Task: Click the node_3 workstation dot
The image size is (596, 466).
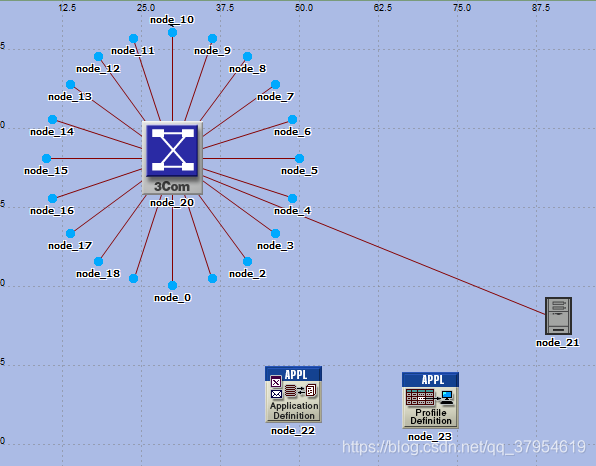Action: (x=276, y=233)
